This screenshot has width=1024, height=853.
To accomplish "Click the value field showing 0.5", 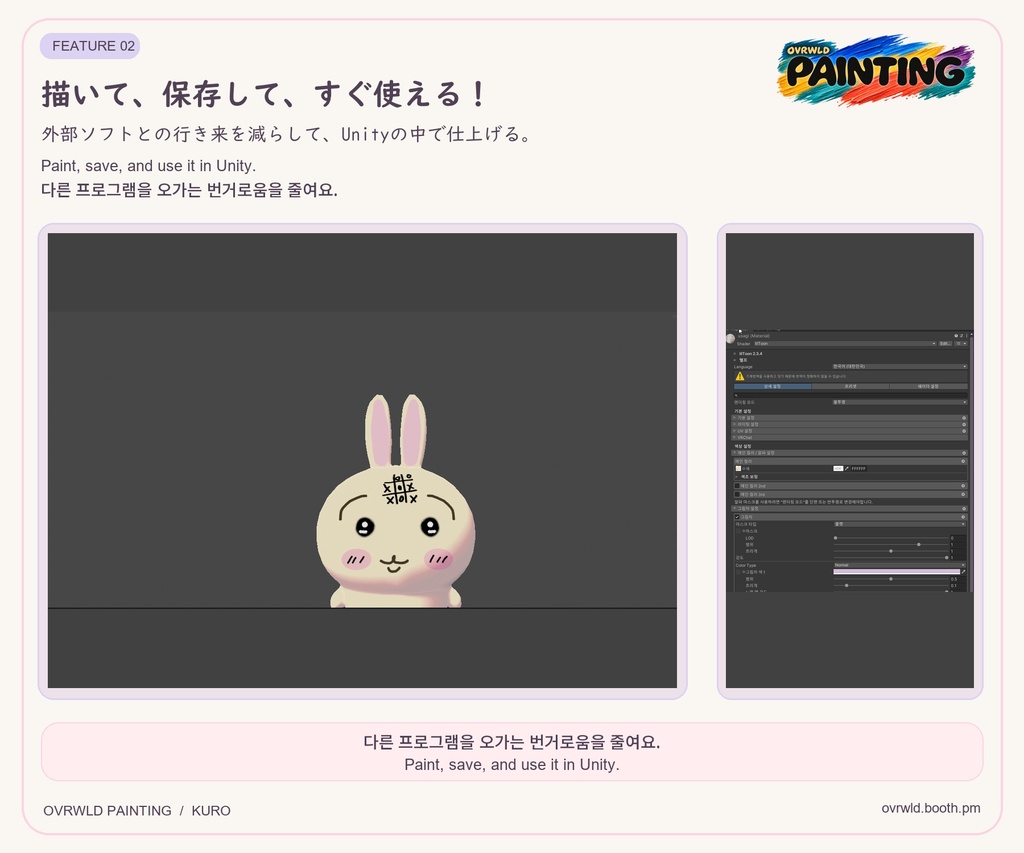I will click(958, 579).
